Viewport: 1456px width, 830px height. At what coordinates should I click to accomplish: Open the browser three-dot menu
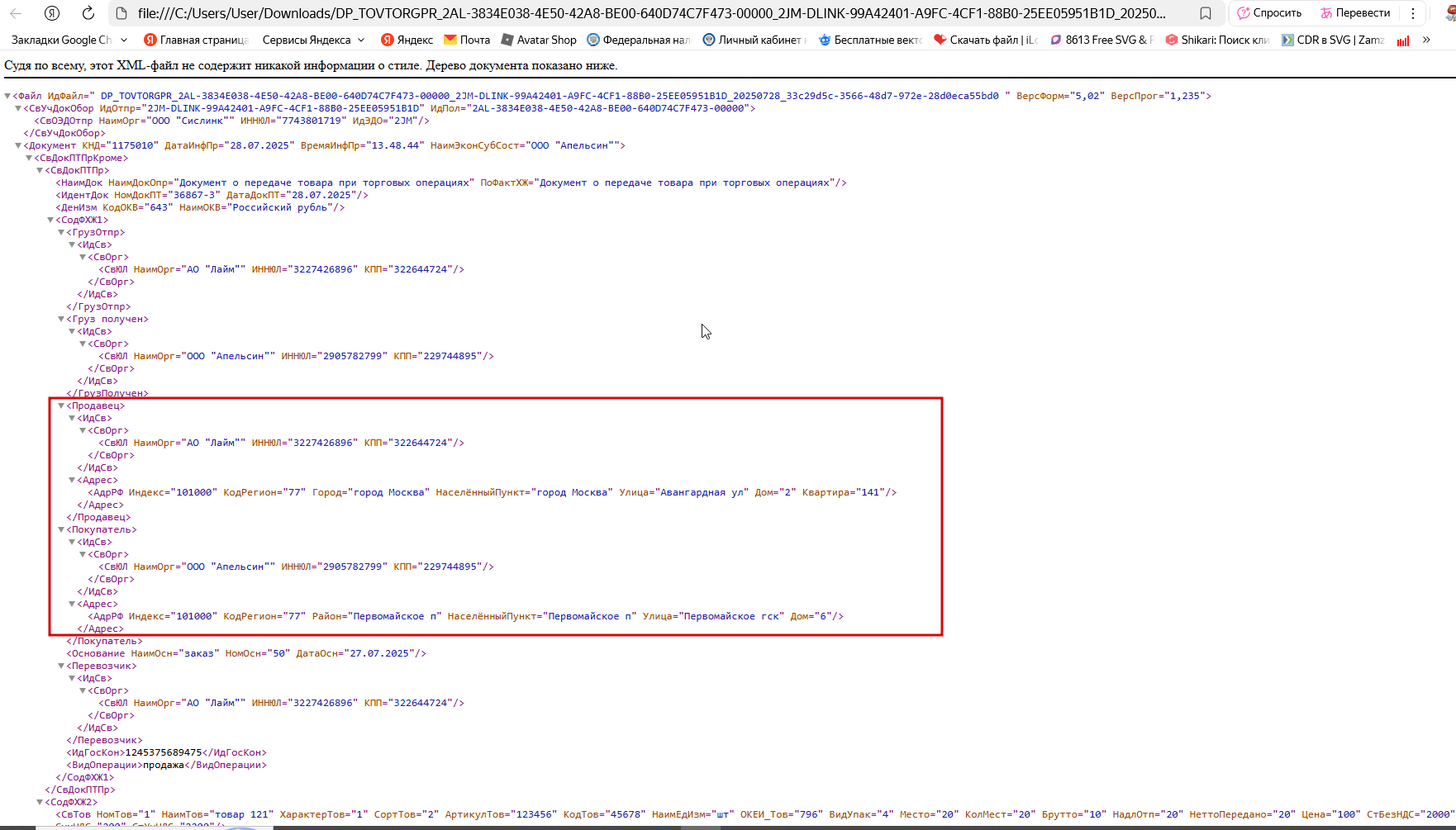point(1413,13)
